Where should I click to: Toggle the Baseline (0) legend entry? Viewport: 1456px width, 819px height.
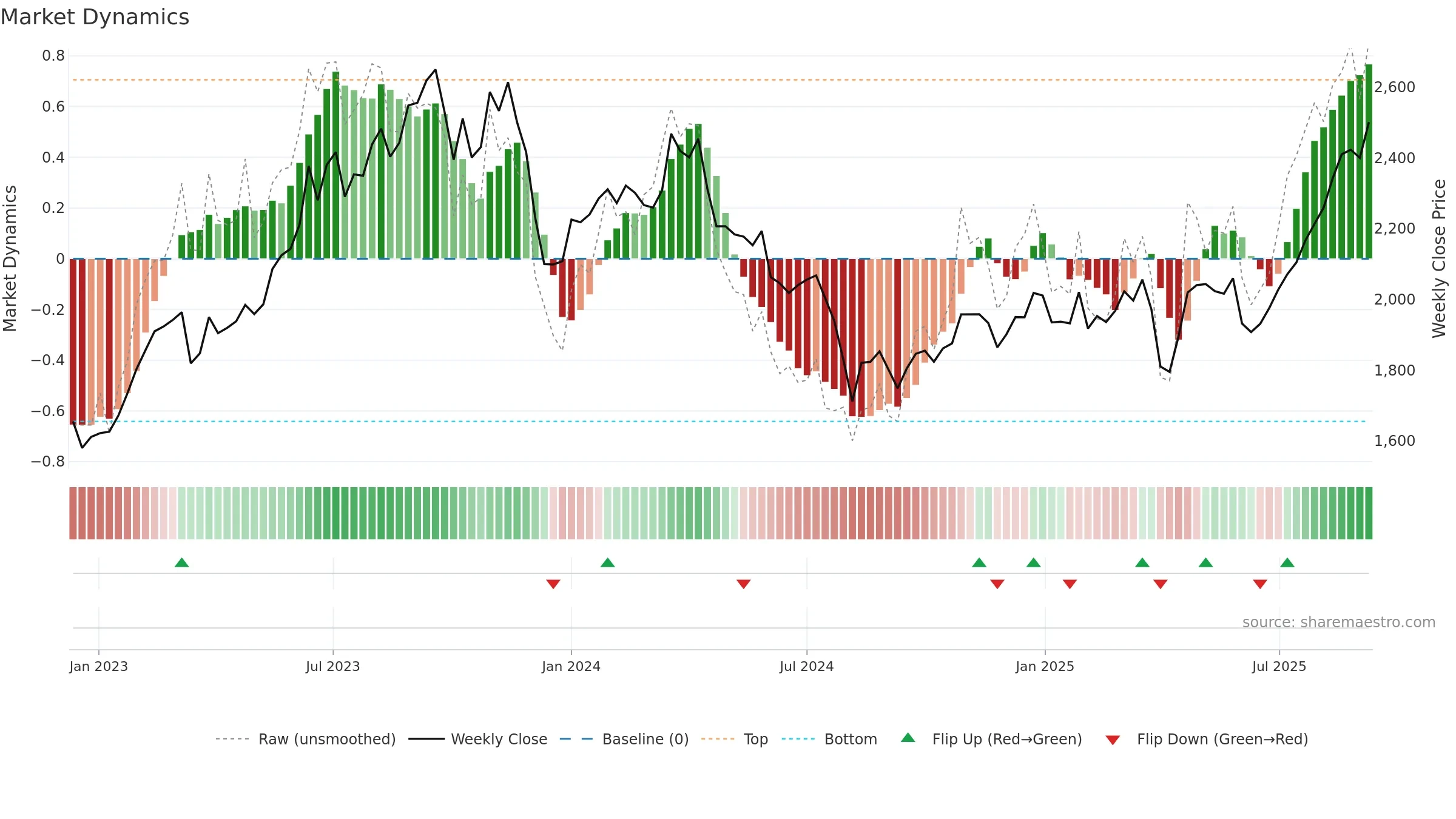coord(624,739)
